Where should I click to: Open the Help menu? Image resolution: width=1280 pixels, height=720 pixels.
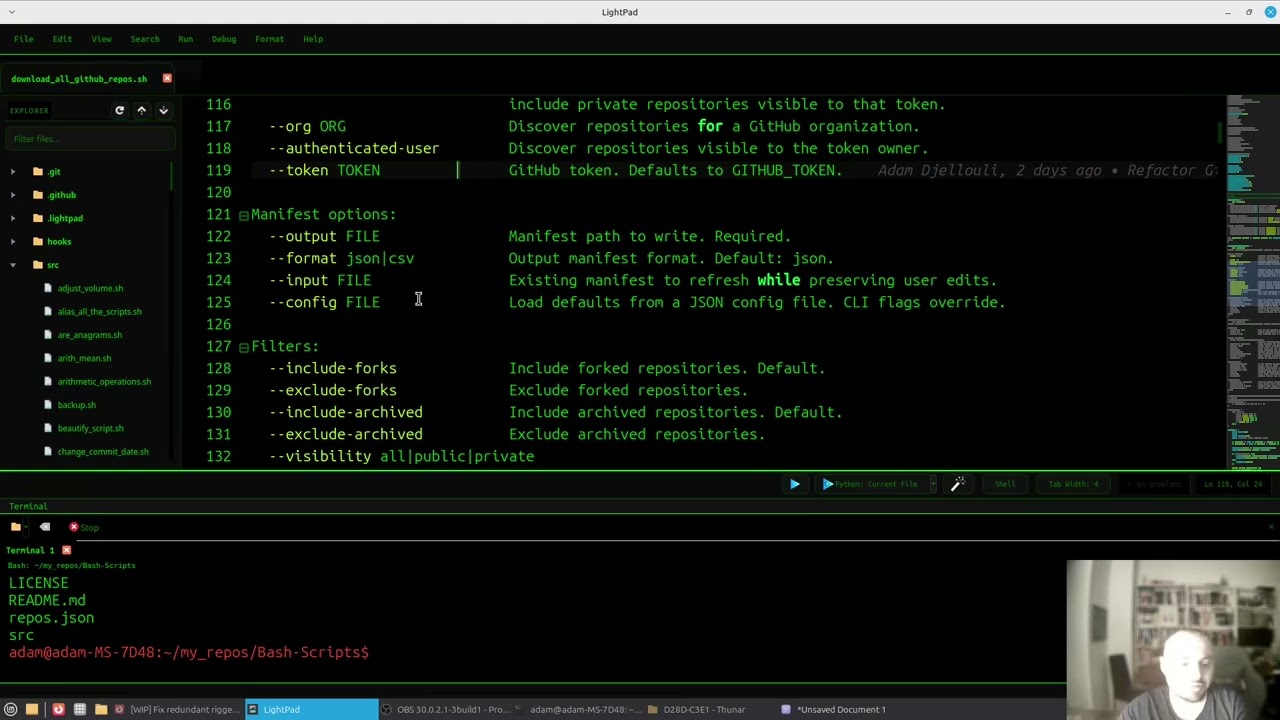tap(313, 39)
